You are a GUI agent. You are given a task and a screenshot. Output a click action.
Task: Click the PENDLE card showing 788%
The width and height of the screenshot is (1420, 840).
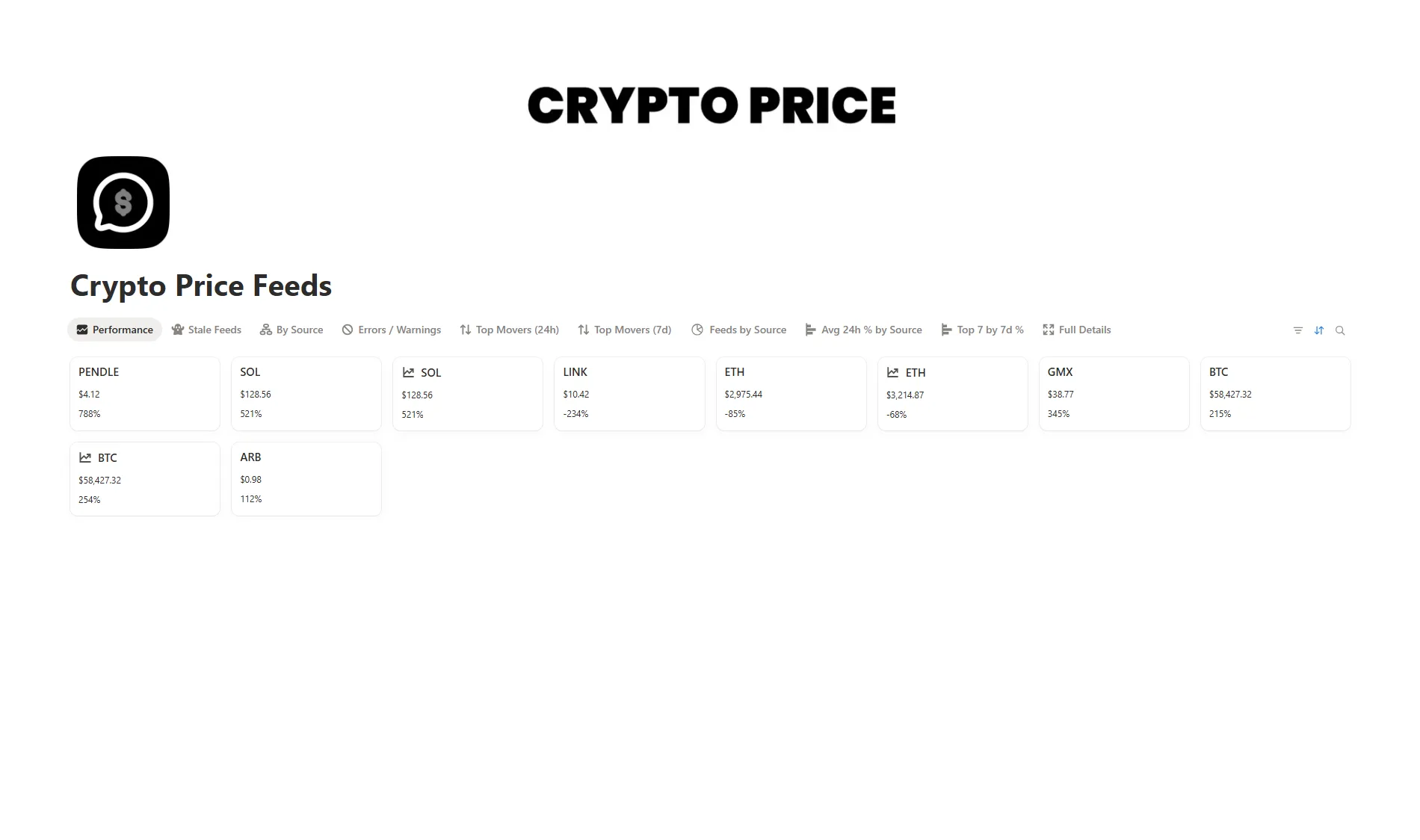(144, 393)
